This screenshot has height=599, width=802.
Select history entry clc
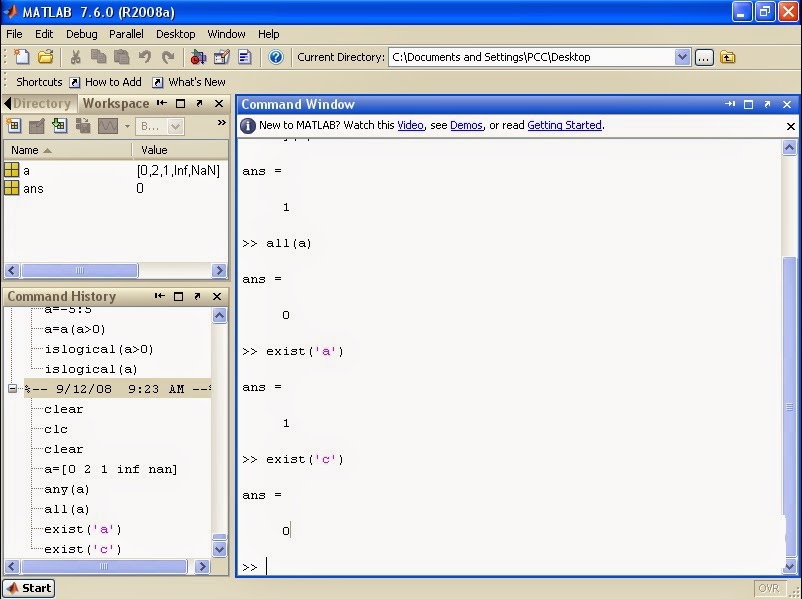(56, 430)
